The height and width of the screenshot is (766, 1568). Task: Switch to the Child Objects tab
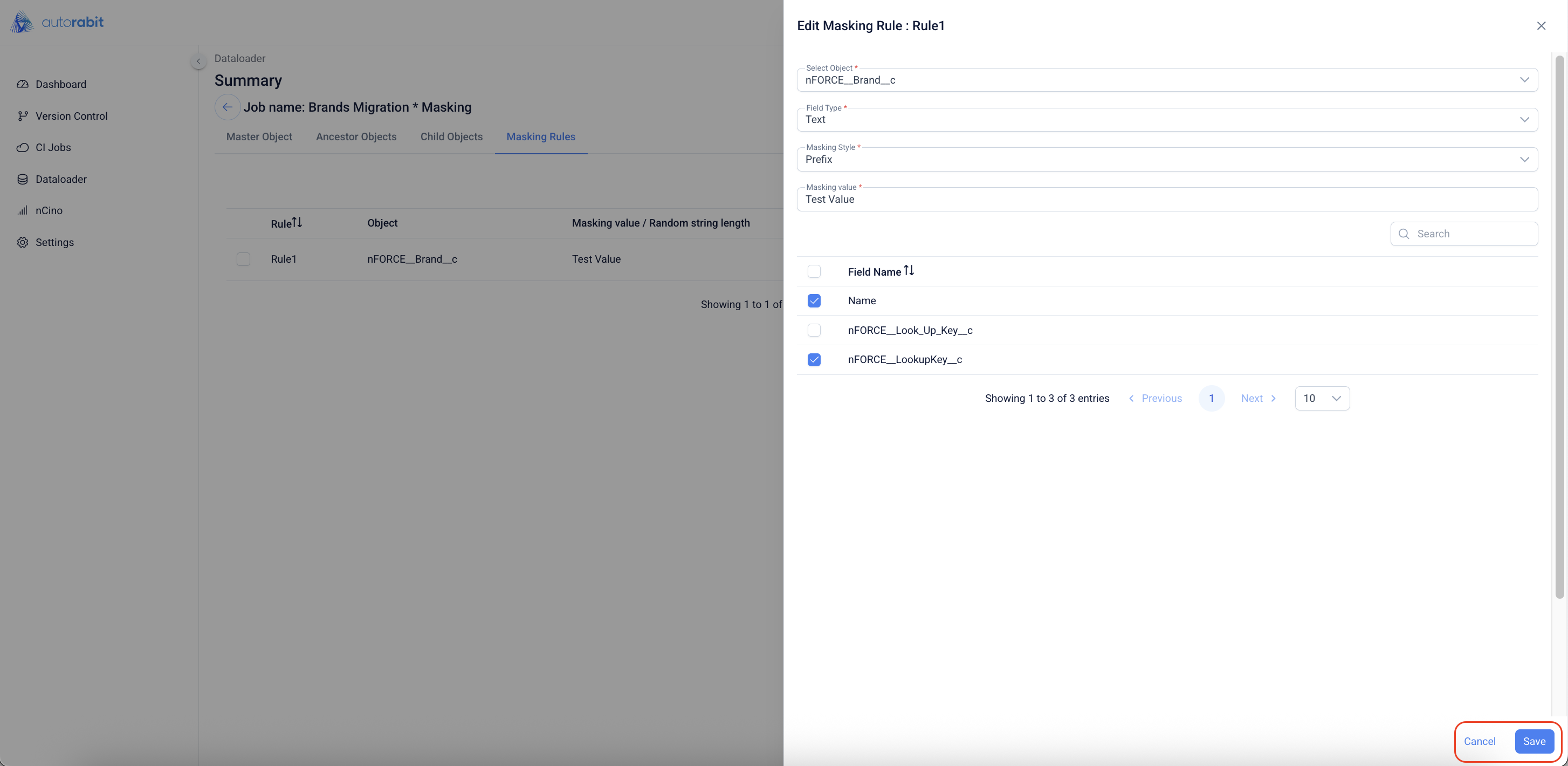(451, 136)
